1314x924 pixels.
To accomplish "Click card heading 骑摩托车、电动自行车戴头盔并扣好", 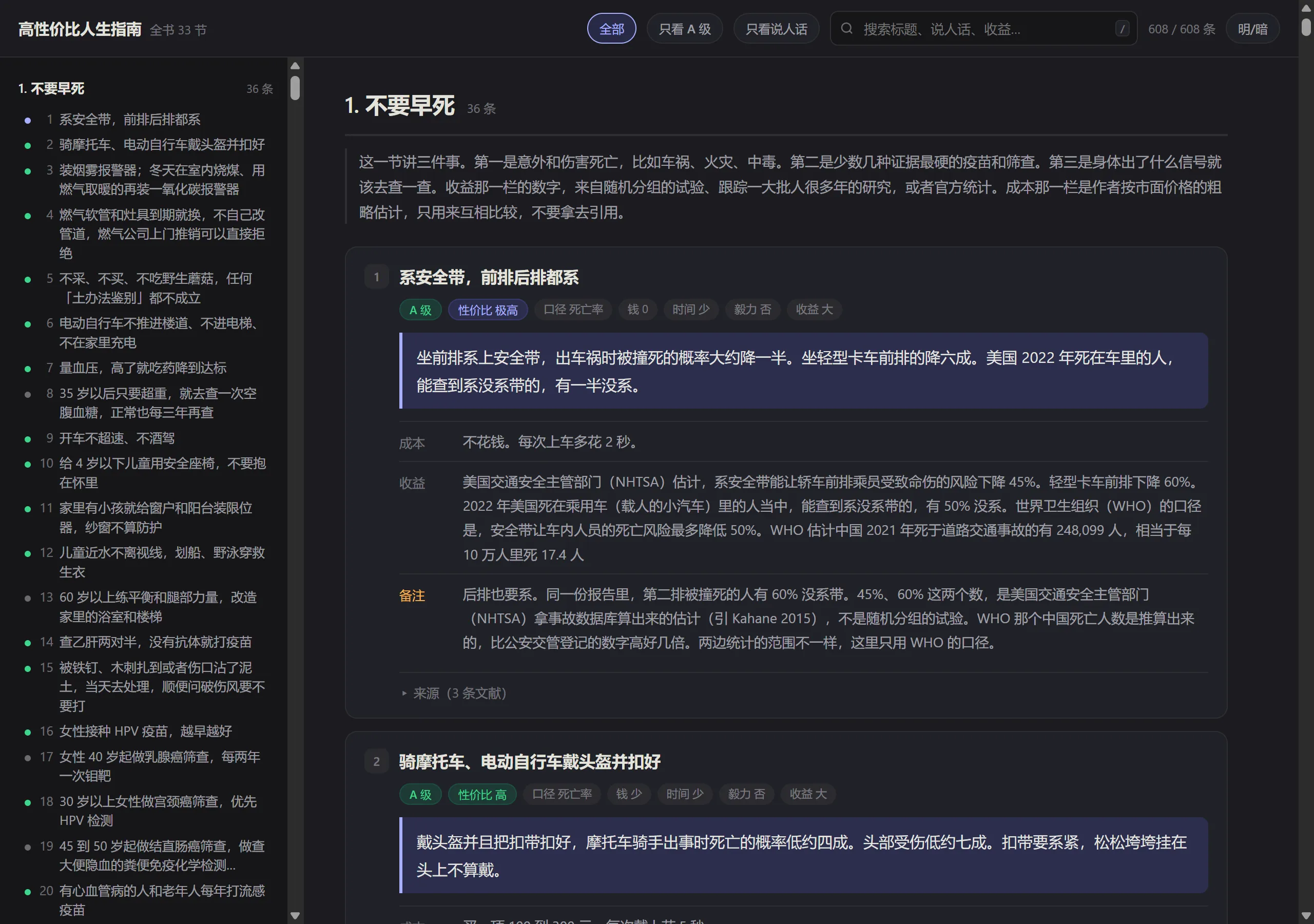I will tap(529, 762).
